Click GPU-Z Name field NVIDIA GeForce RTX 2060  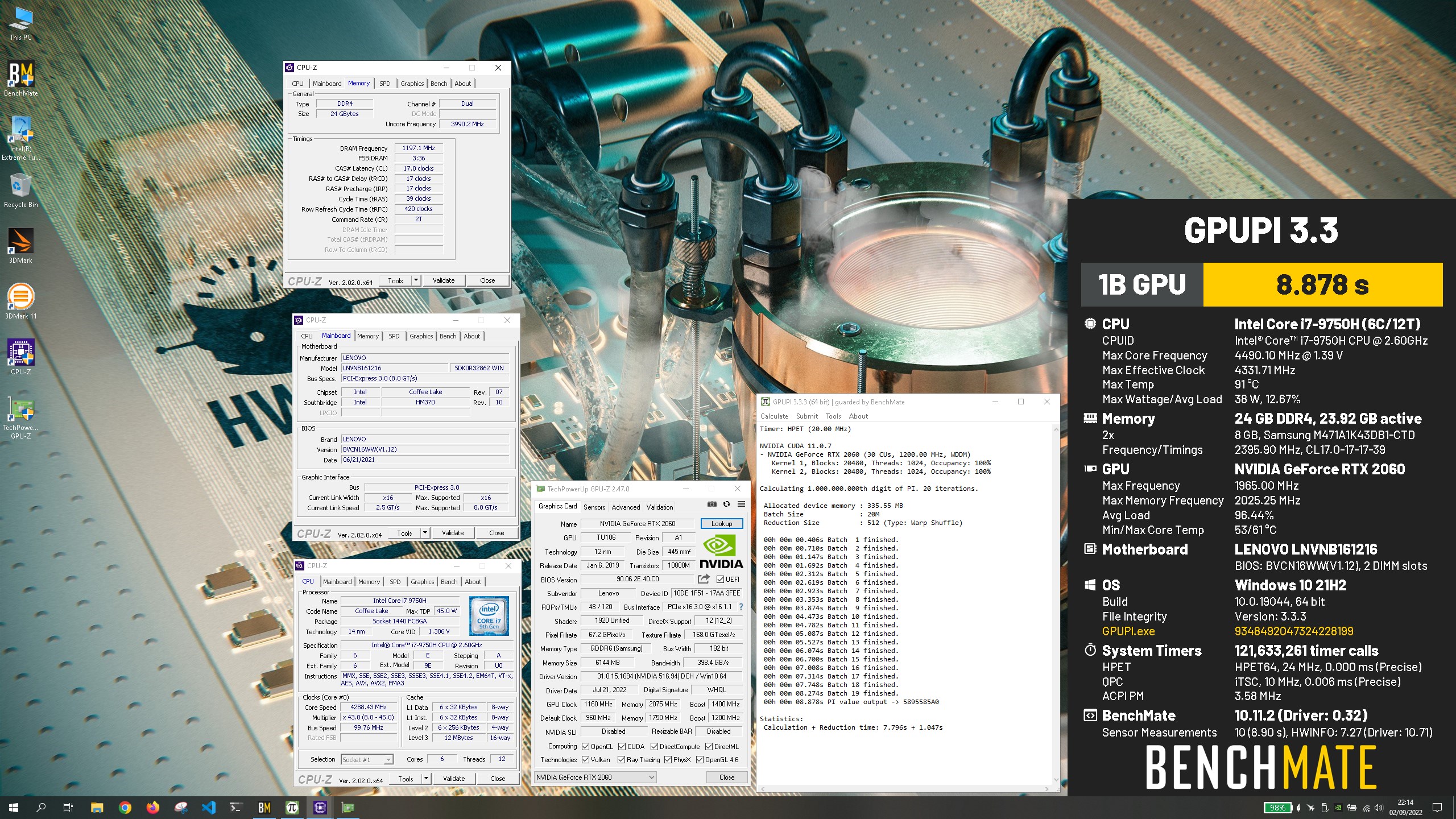point(637,523)
